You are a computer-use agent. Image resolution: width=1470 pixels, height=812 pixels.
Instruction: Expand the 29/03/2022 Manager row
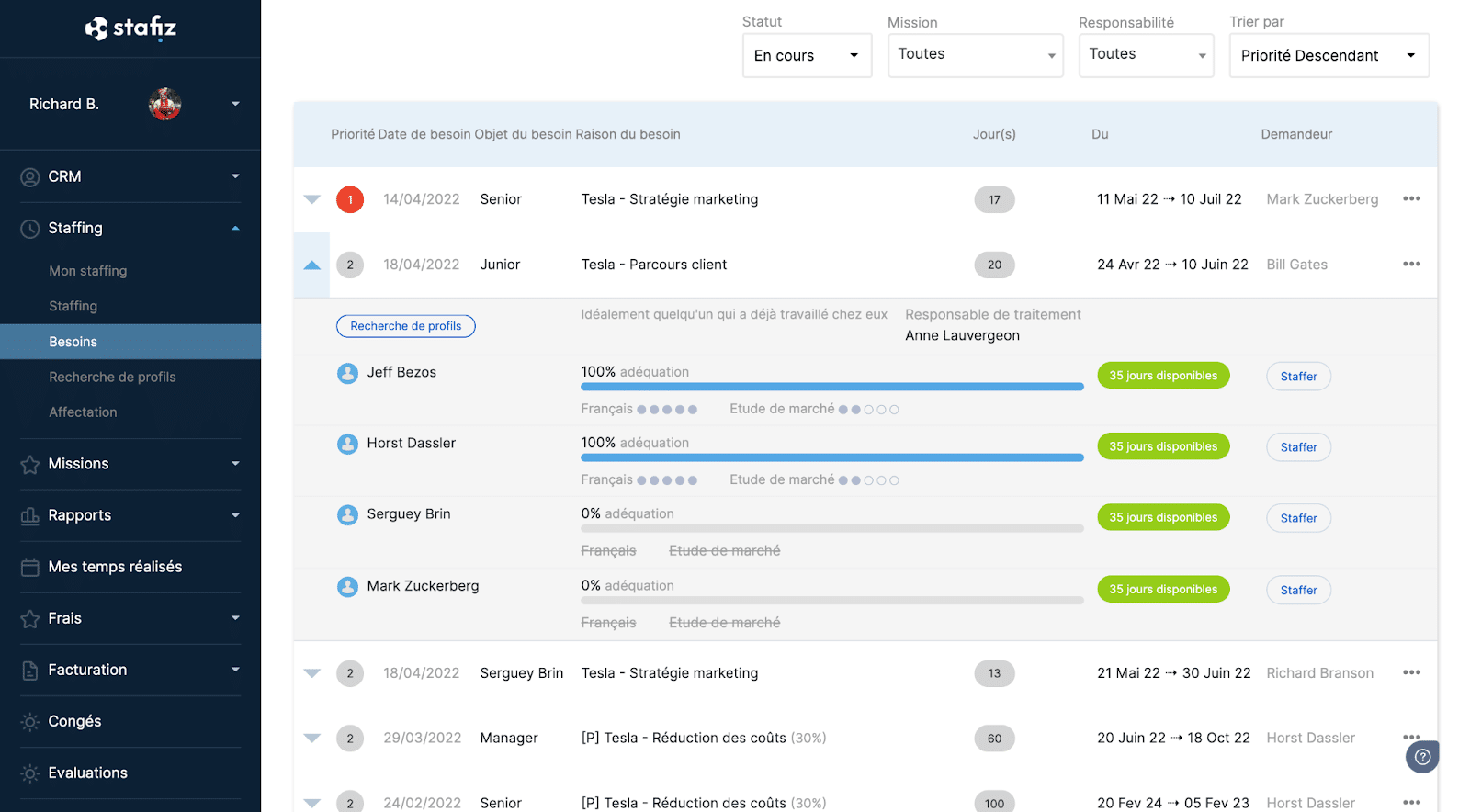tap(312, 738)
